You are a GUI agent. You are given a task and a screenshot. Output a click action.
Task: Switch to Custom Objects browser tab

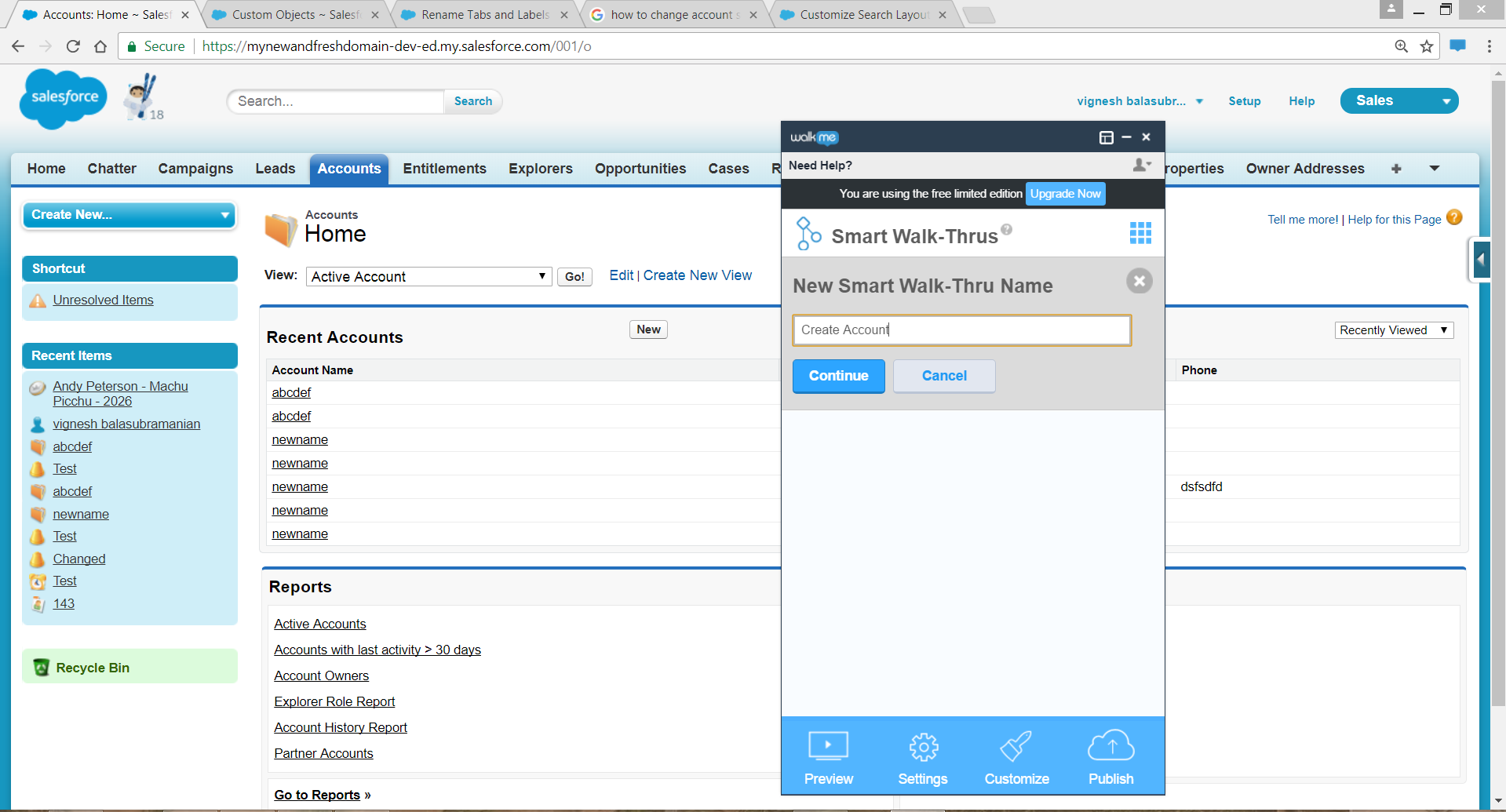(296, 15)
